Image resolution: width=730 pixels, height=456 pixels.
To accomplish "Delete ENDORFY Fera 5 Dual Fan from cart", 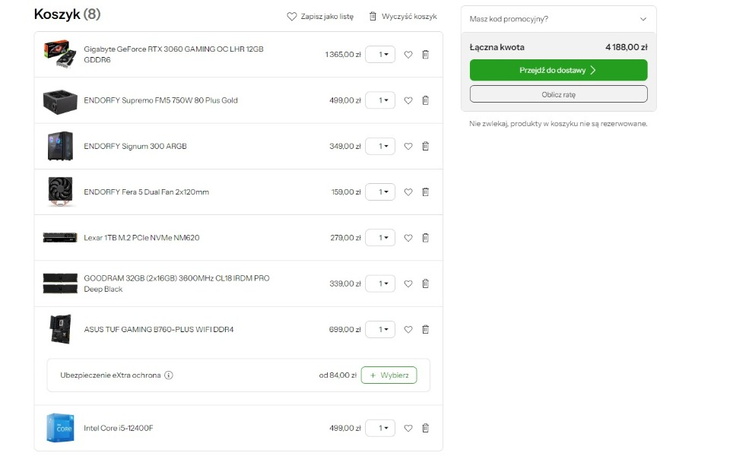I will [x=425, y=192].
